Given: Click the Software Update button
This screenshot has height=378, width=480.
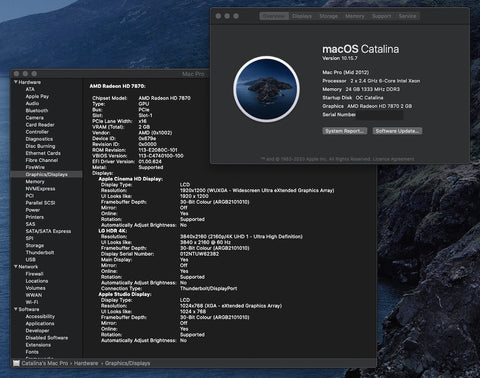Looking at the screenshot, I should point(397,131).
